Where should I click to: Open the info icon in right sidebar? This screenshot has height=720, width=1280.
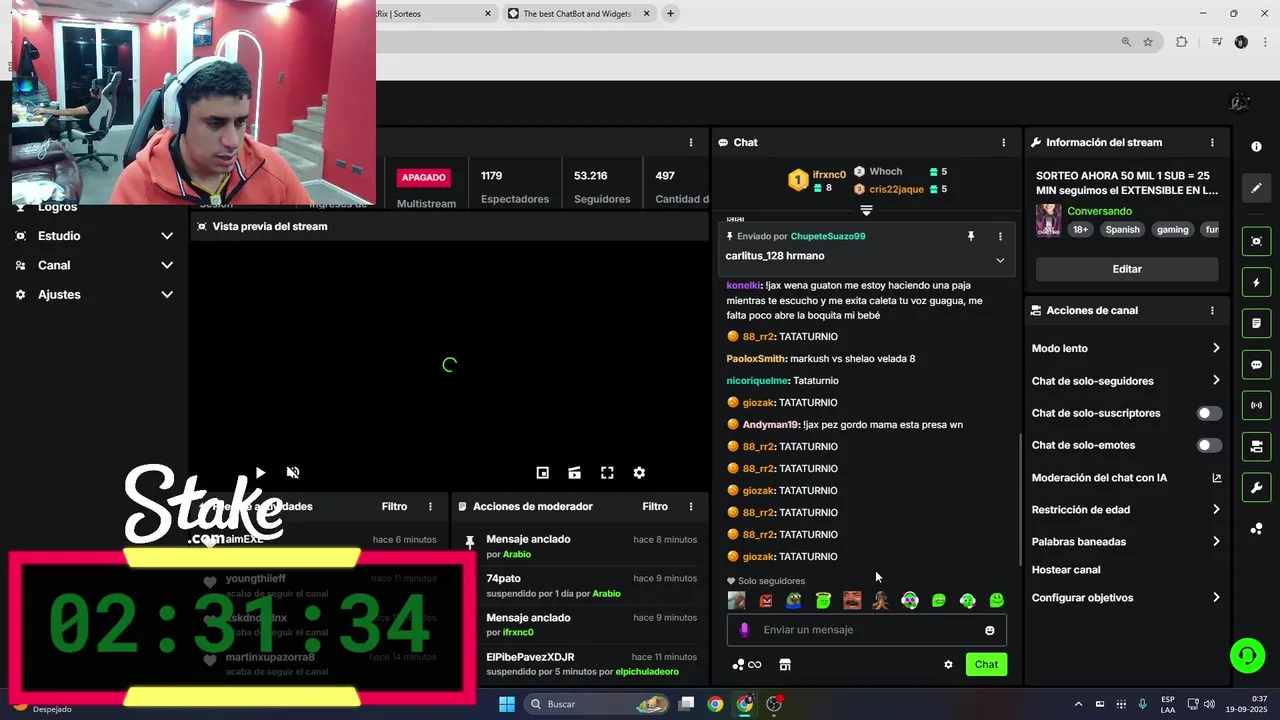pyautogui.click(x=1256, y=146)
